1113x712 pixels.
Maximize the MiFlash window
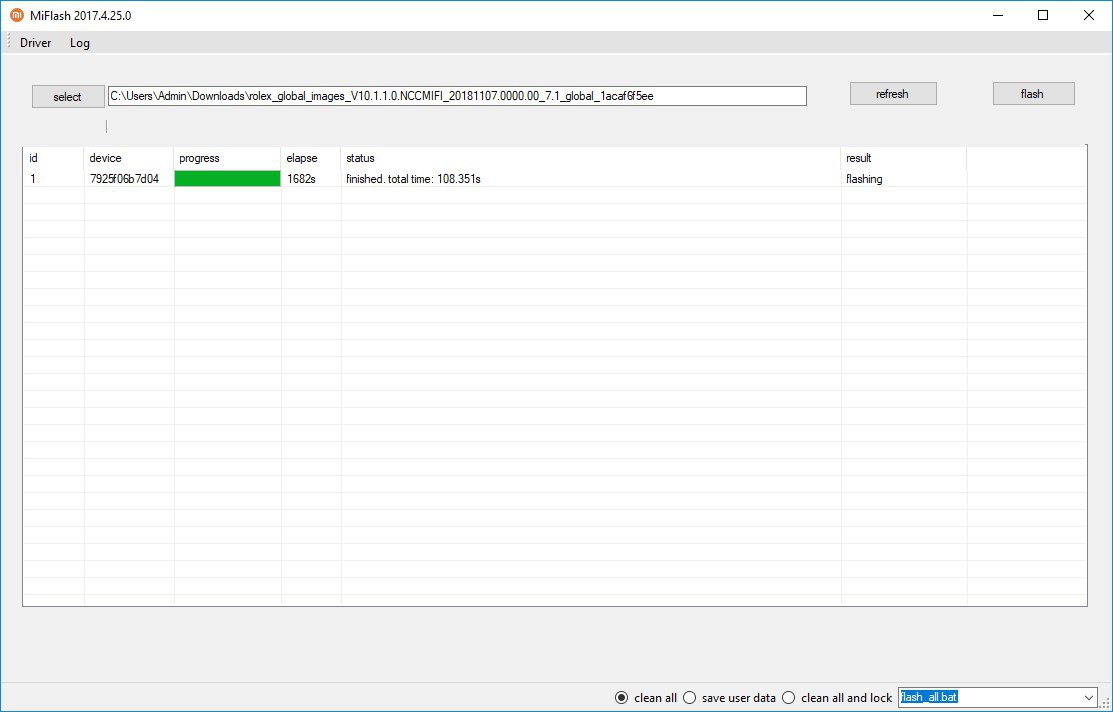coord(1043,16)
